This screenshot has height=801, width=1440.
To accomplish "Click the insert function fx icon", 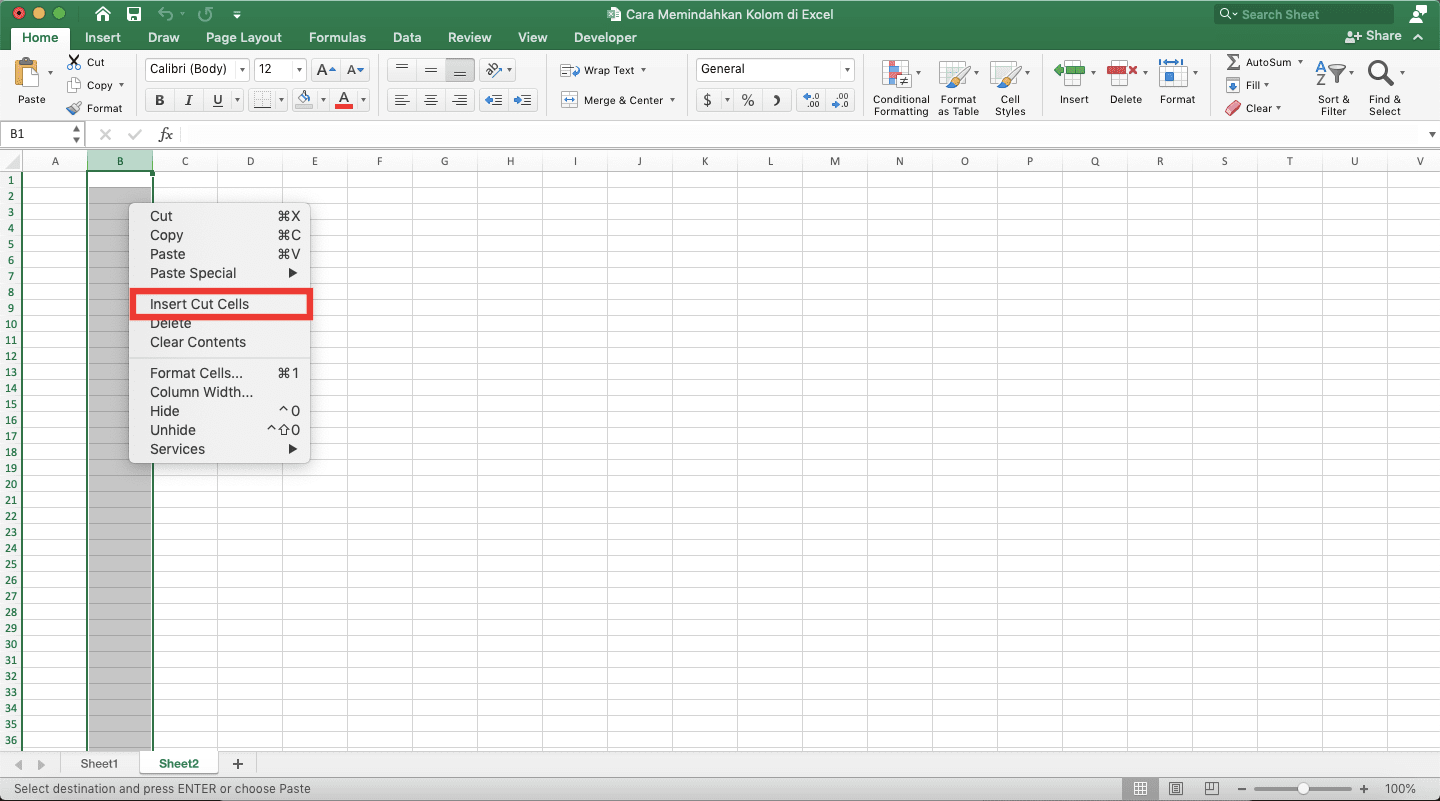I will coord(166,134).
